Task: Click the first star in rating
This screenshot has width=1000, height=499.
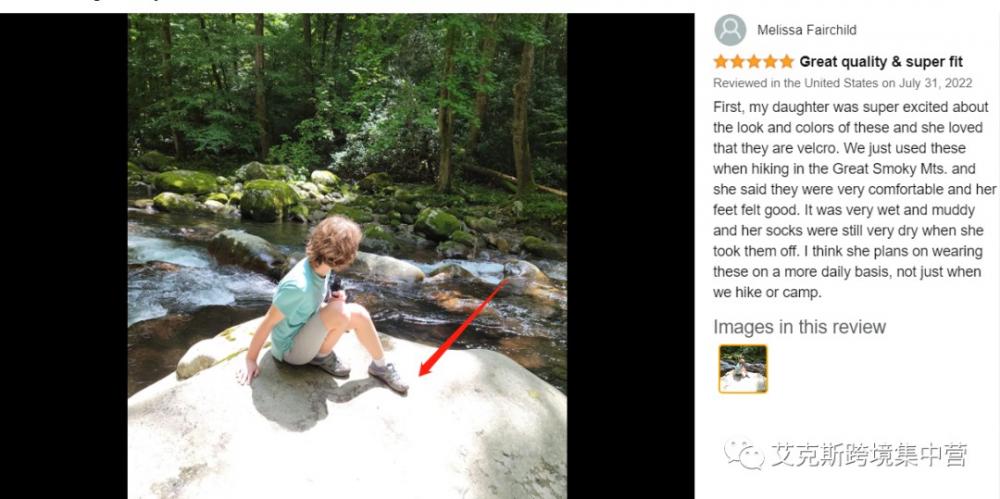Action: 721,62
